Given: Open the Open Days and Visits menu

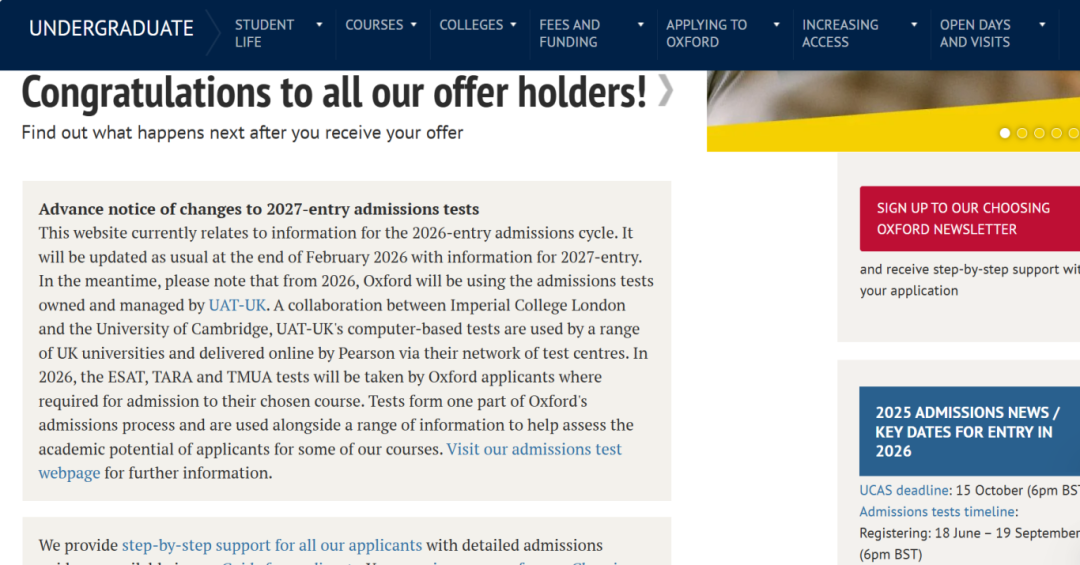Looking at the screenshot, I should click(x=975, y=33).
